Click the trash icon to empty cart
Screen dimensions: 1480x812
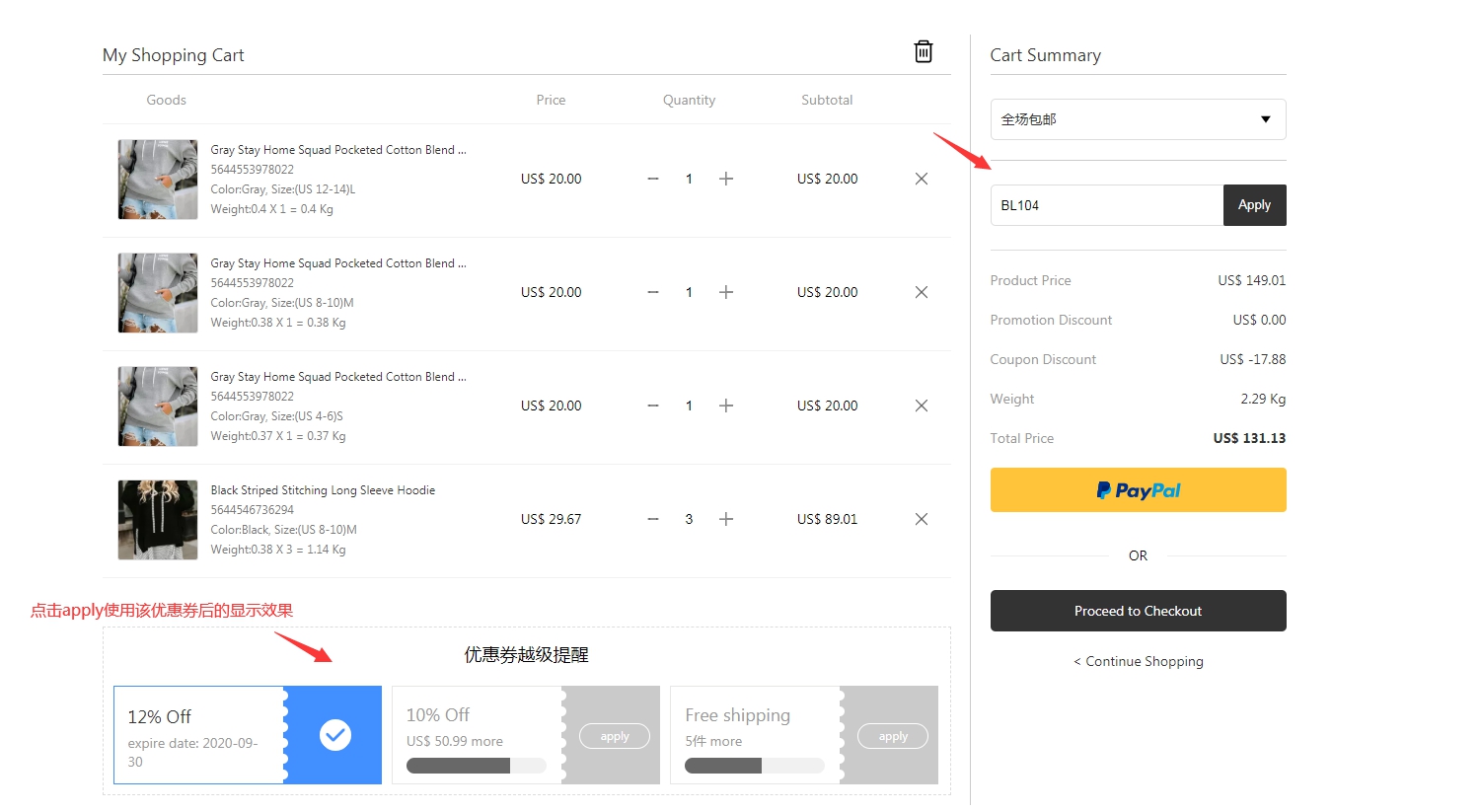(923, 52)
